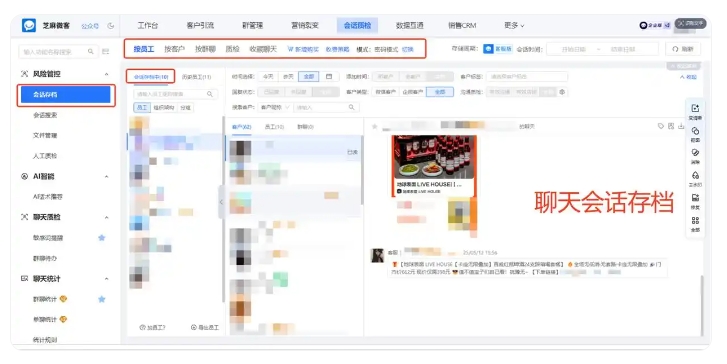Click the 加员工? help link
The height and width of the screenshot is (364, 727).
[x=153, y=327]
